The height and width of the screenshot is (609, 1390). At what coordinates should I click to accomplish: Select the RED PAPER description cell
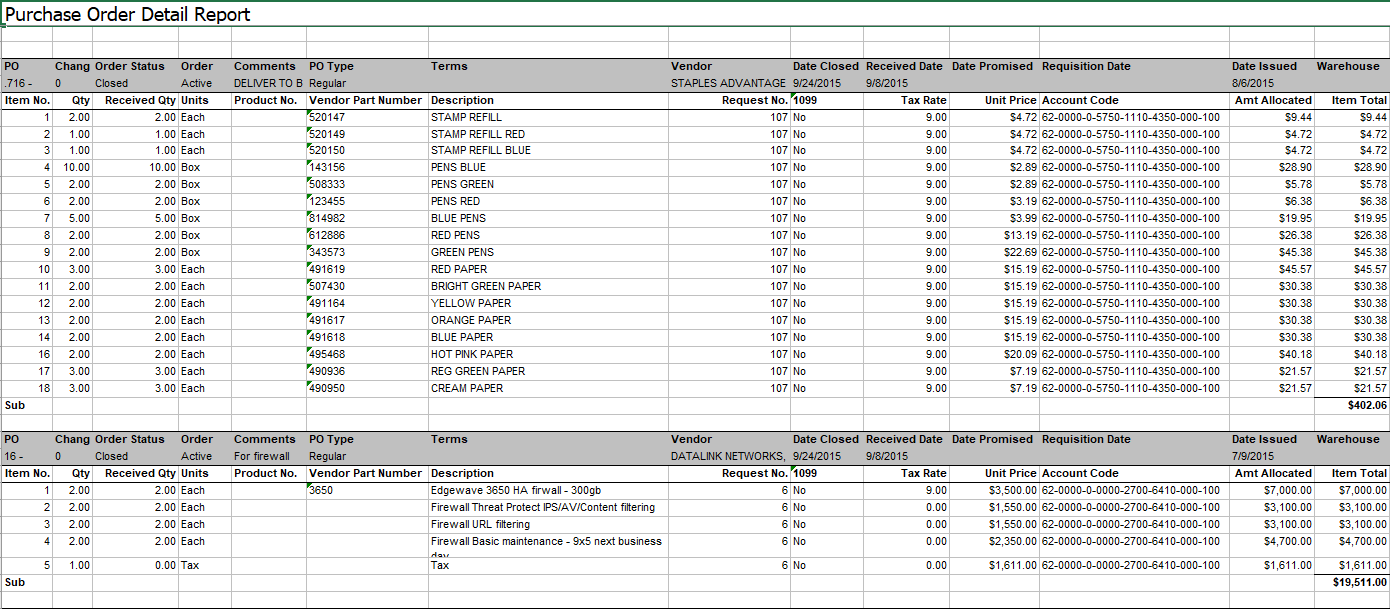pyautogui.click(x=549, y=270)
